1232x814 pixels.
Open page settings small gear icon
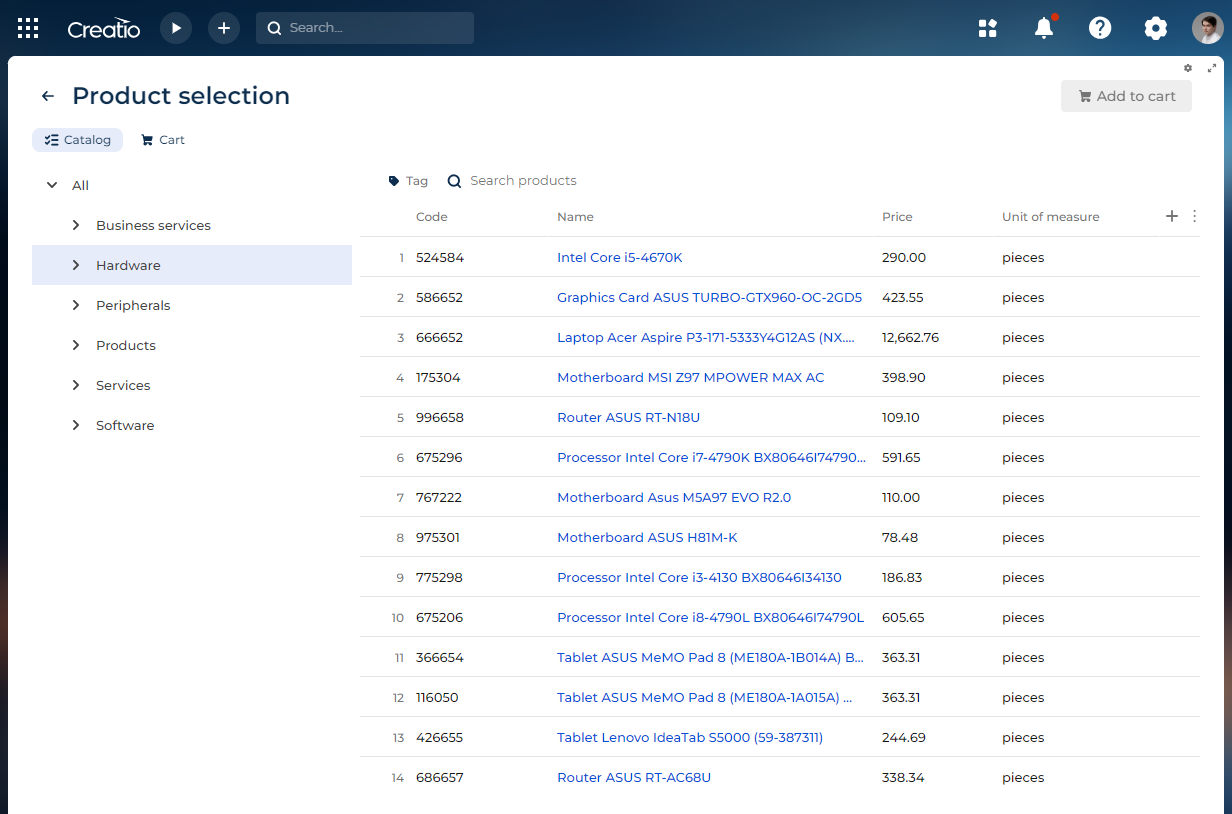pos(1188,68)
